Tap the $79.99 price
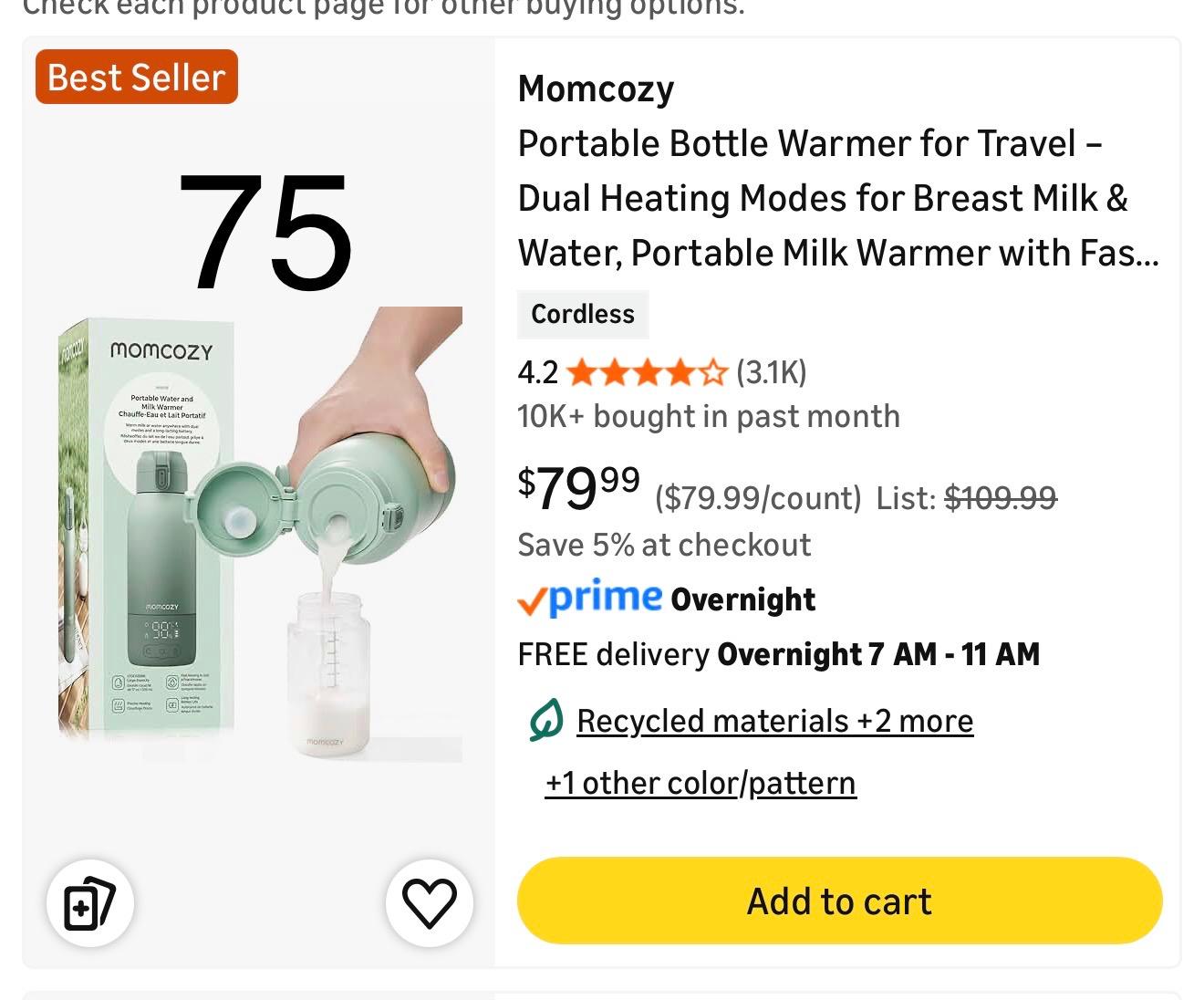This screenshot has height=1000, width=1204. coord(578,488)
